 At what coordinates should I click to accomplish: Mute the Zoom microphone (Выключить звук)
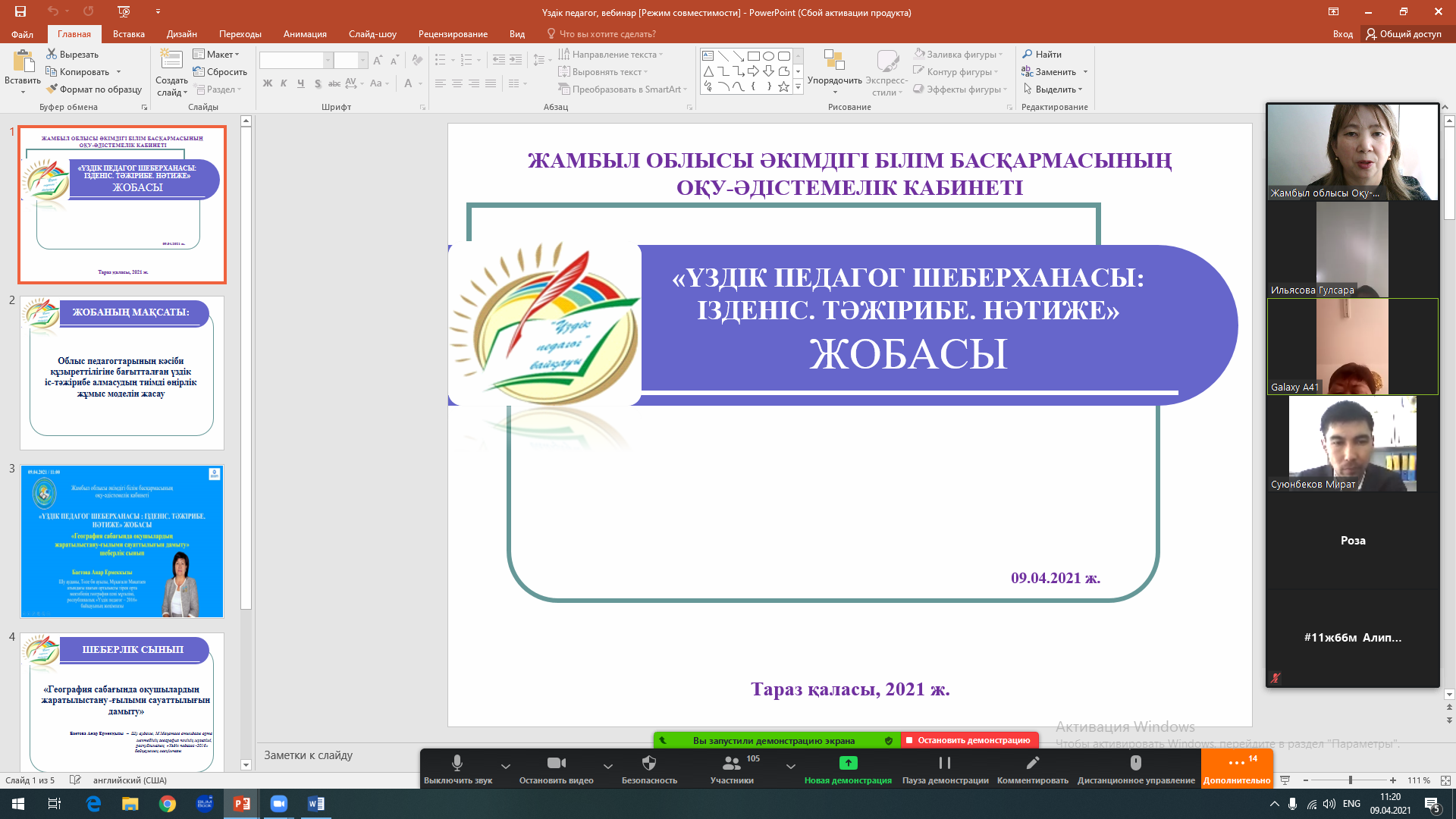click(x=457, y=769)
